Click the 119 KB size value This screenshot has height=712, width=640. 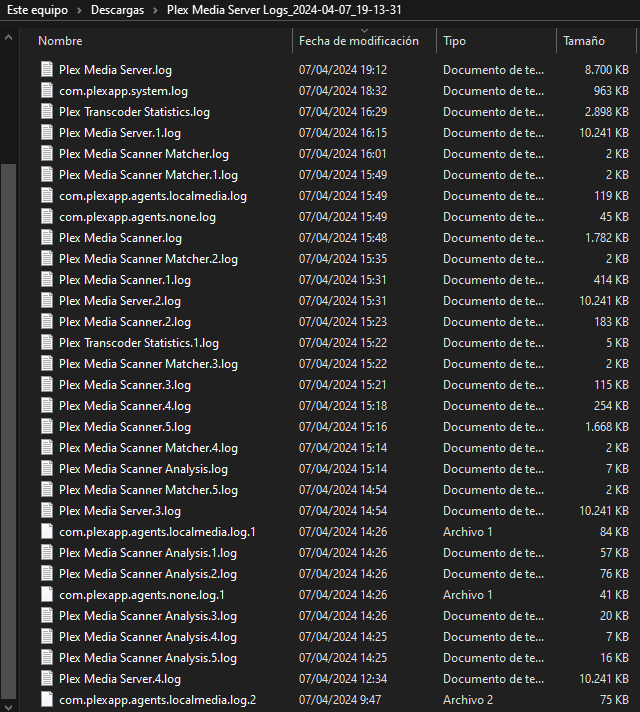pyautogui.click(x=611, y=196)
